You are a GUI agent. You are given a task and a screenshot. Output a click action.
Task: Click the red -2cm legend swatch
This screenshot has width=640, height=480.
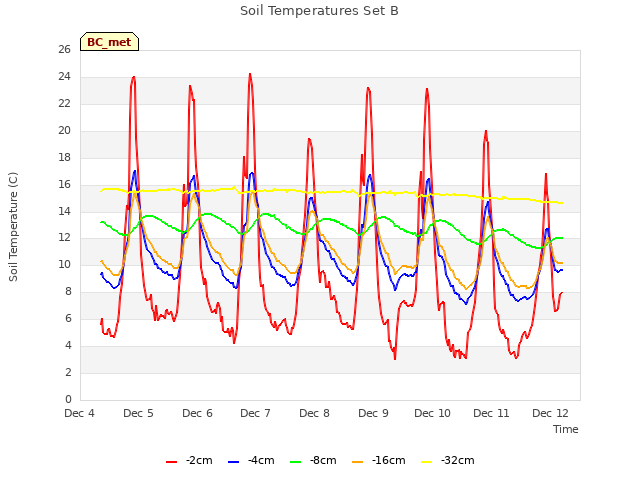click(171, 462)
